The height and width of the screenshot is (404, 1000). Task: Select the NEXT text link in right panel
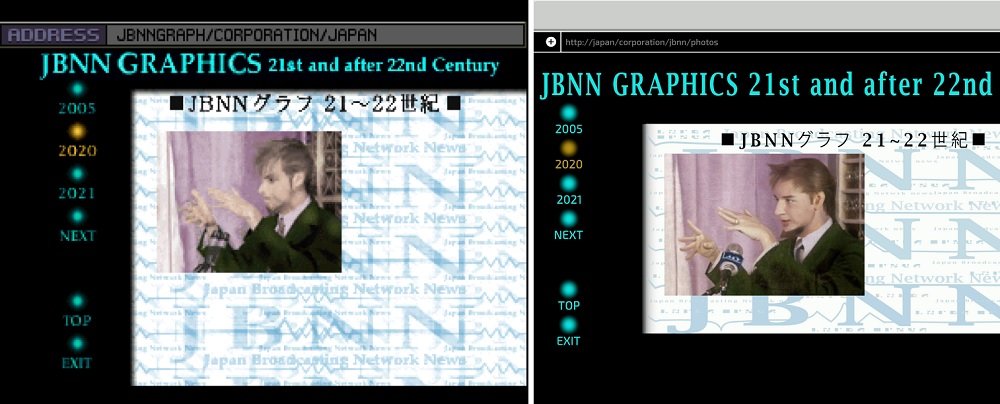point(569,235)
